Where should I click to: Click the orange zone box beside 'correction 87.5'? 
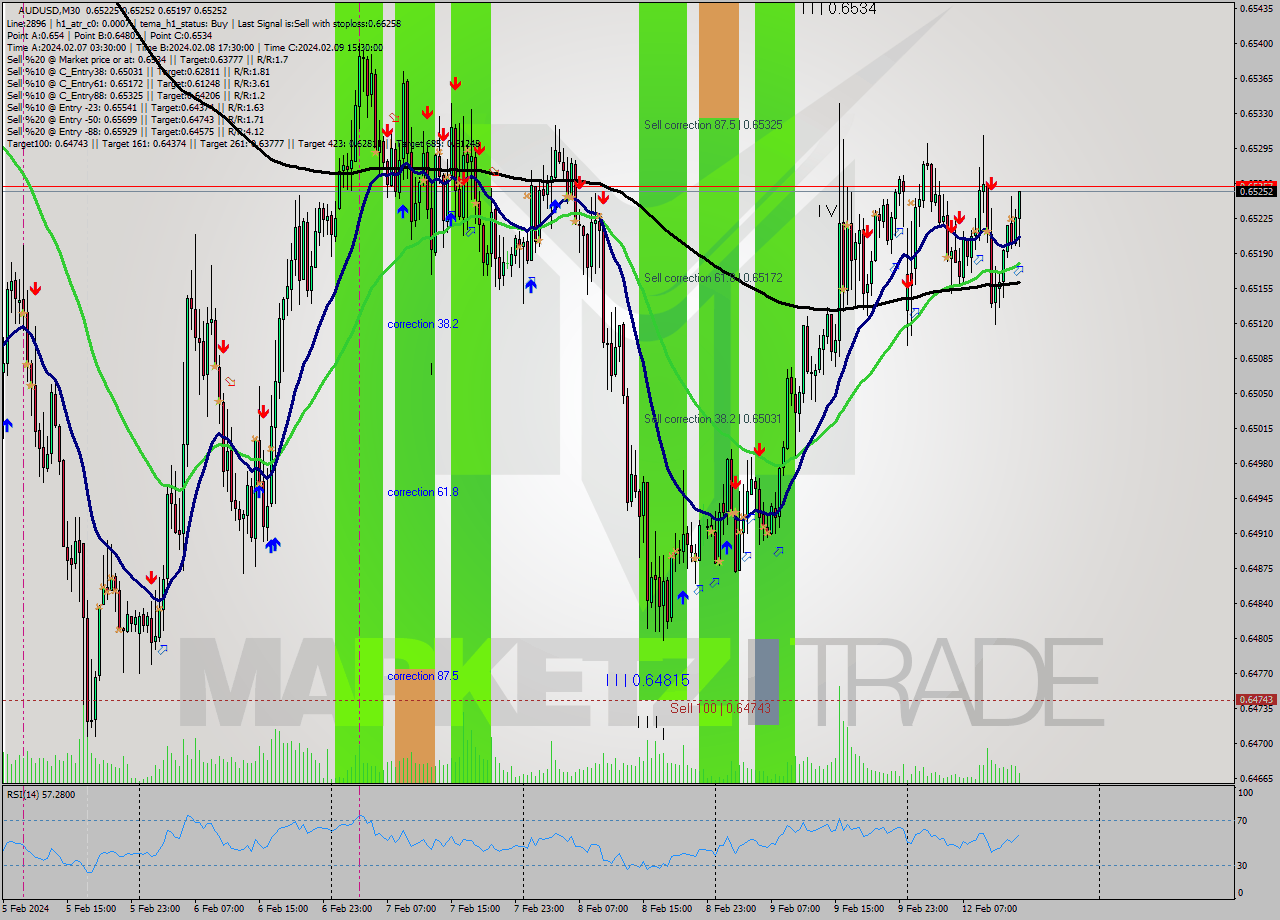point(414,726)
